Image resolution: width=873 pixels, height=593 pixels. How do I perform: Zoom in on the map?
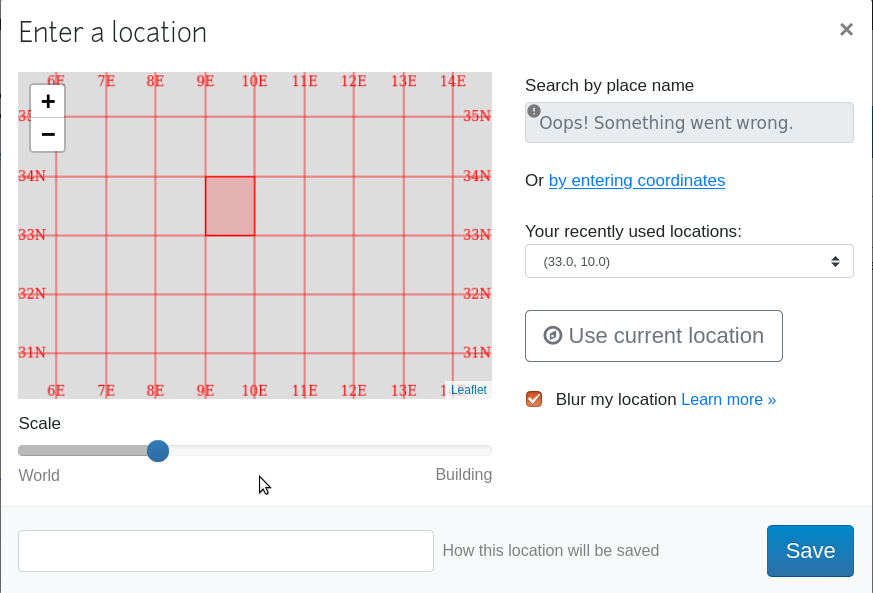pos(48,101)
